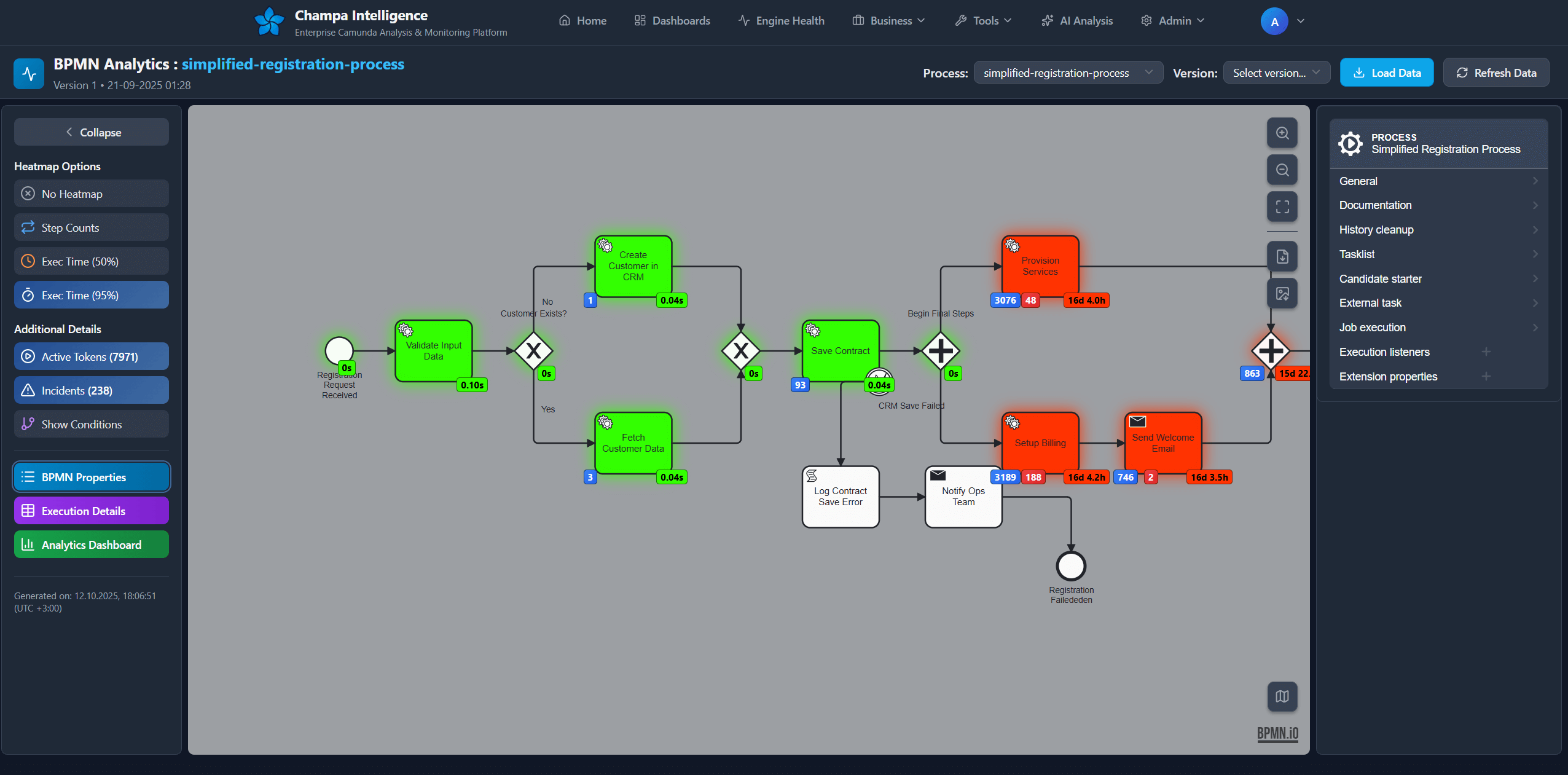1568x775 pixels.
Task: Add an extension property via the plus icon
Action: (1486, 376)
